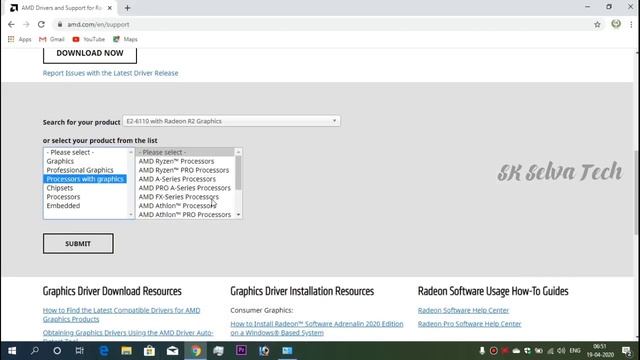This screenshot has width=640, height=360.
Task: Select Chipsets in the category list
Action: click(60, 188)
